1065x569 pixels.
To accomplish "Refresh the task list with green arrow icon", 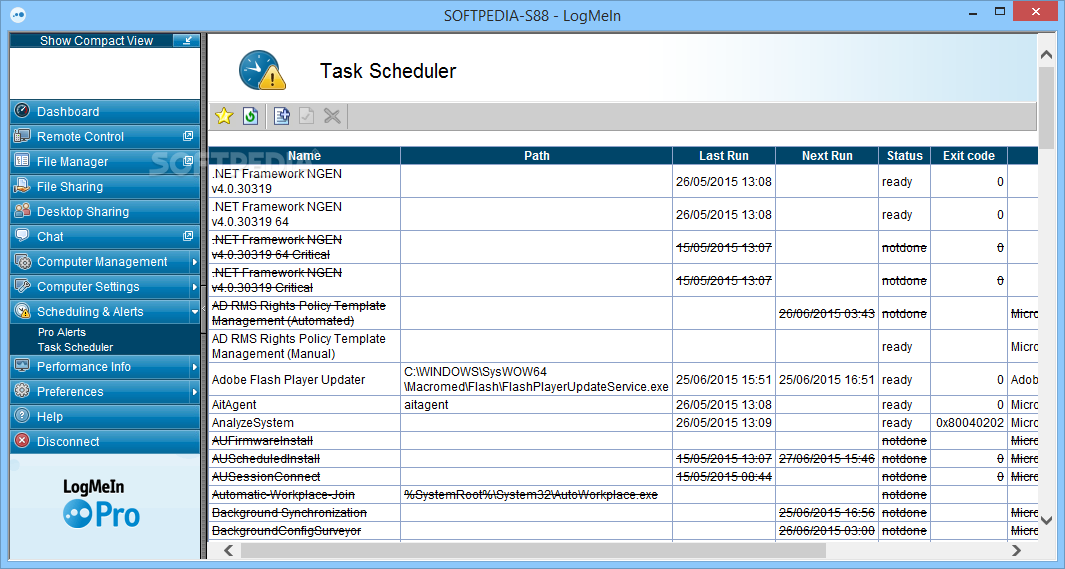I will click(251, 116).
